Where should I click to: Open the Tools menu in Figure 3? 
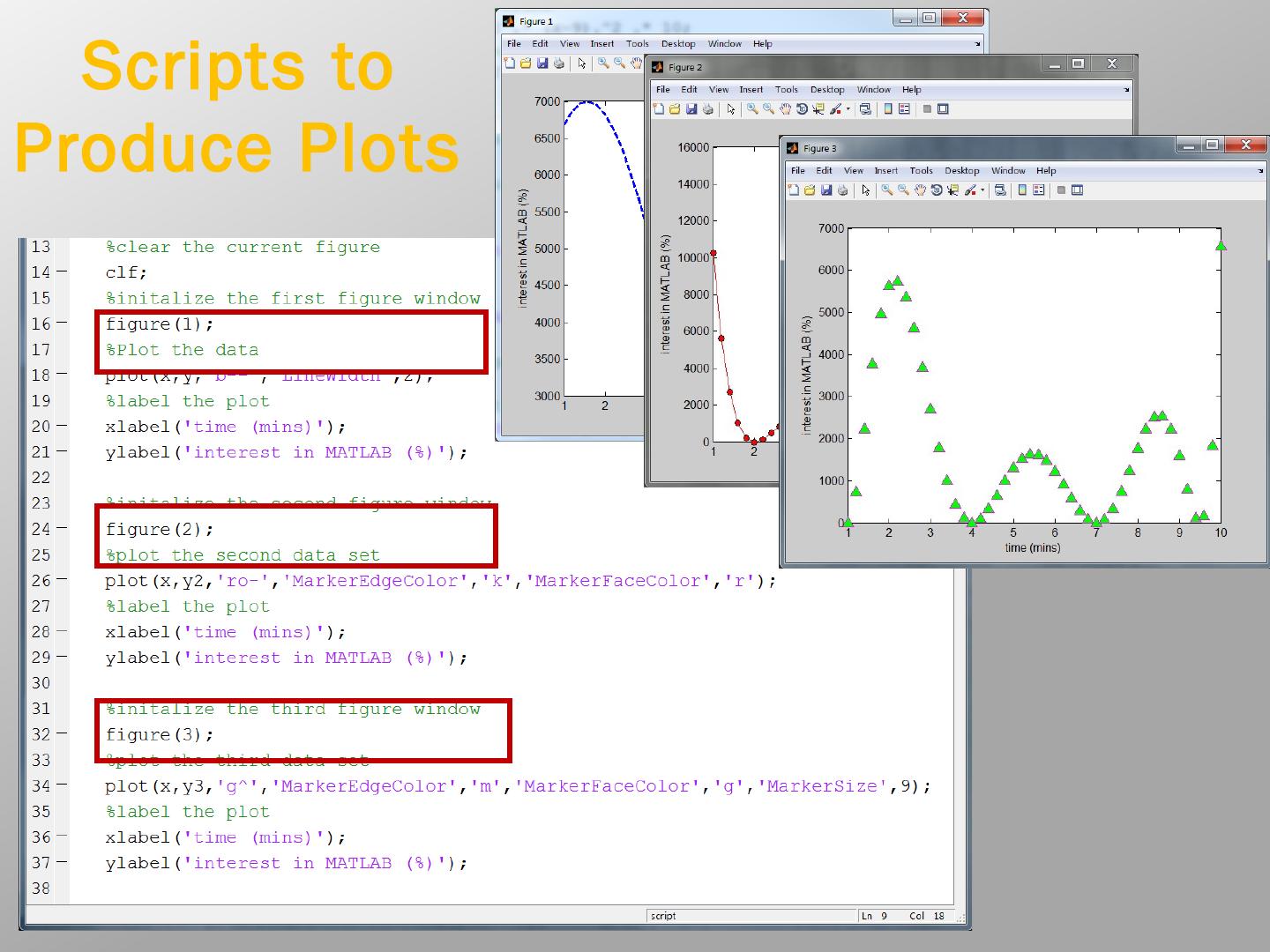tap(921, 171)
